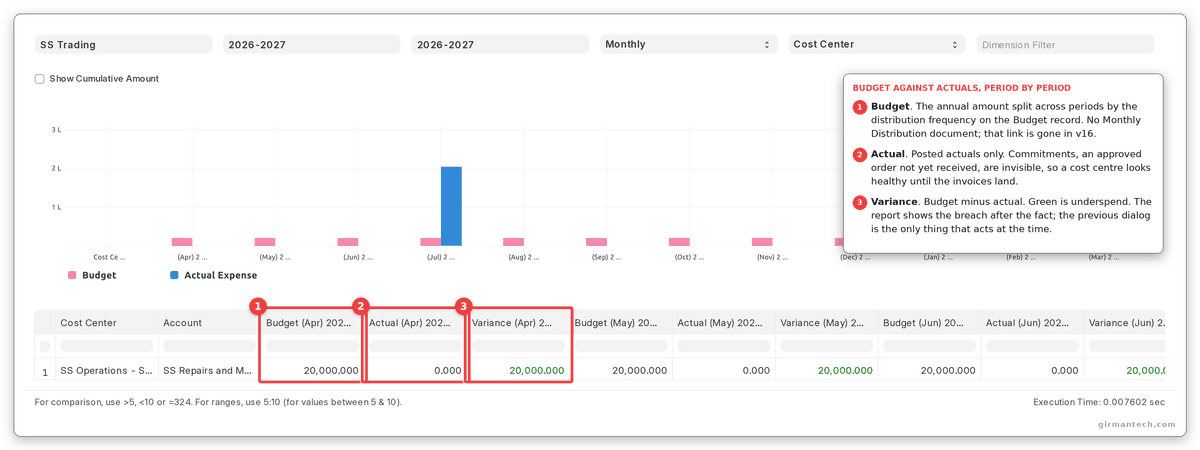Click the filter box under Budget (Apr)
The width and height of the screenshot is (1200, 450).
coord(312,346)
